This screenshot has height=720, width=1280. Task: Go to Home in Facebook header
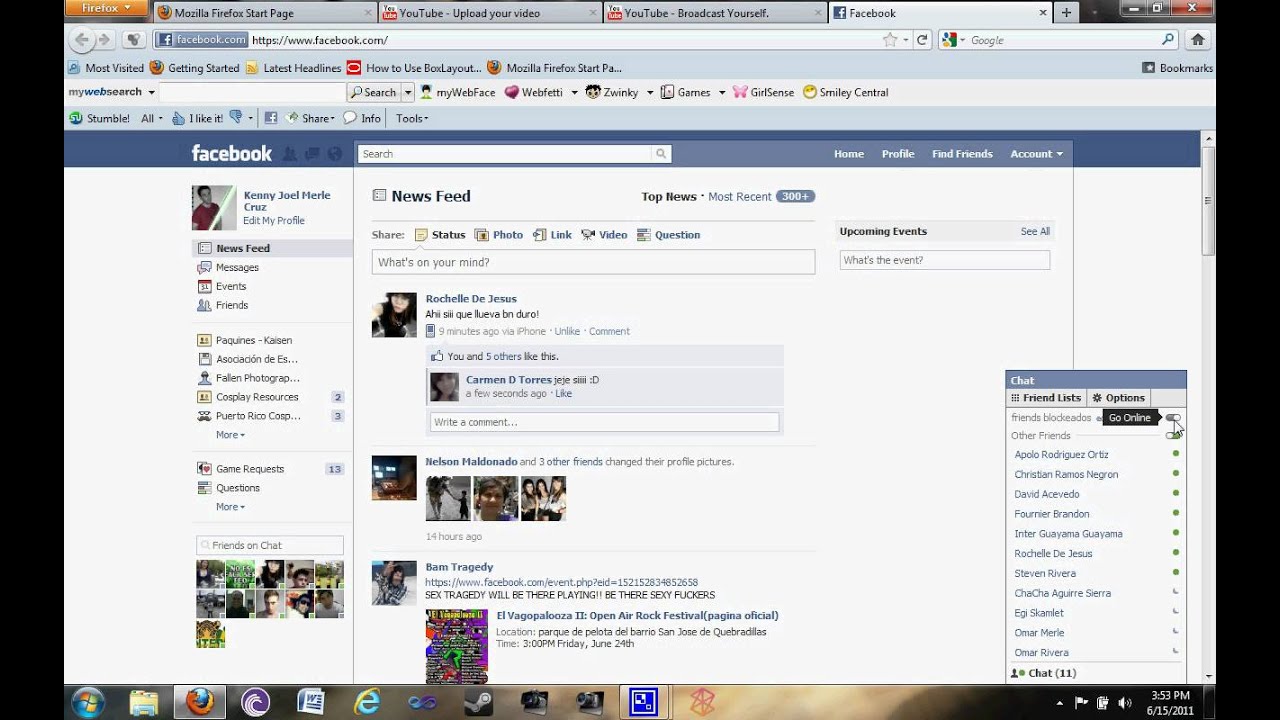(849, 154)
